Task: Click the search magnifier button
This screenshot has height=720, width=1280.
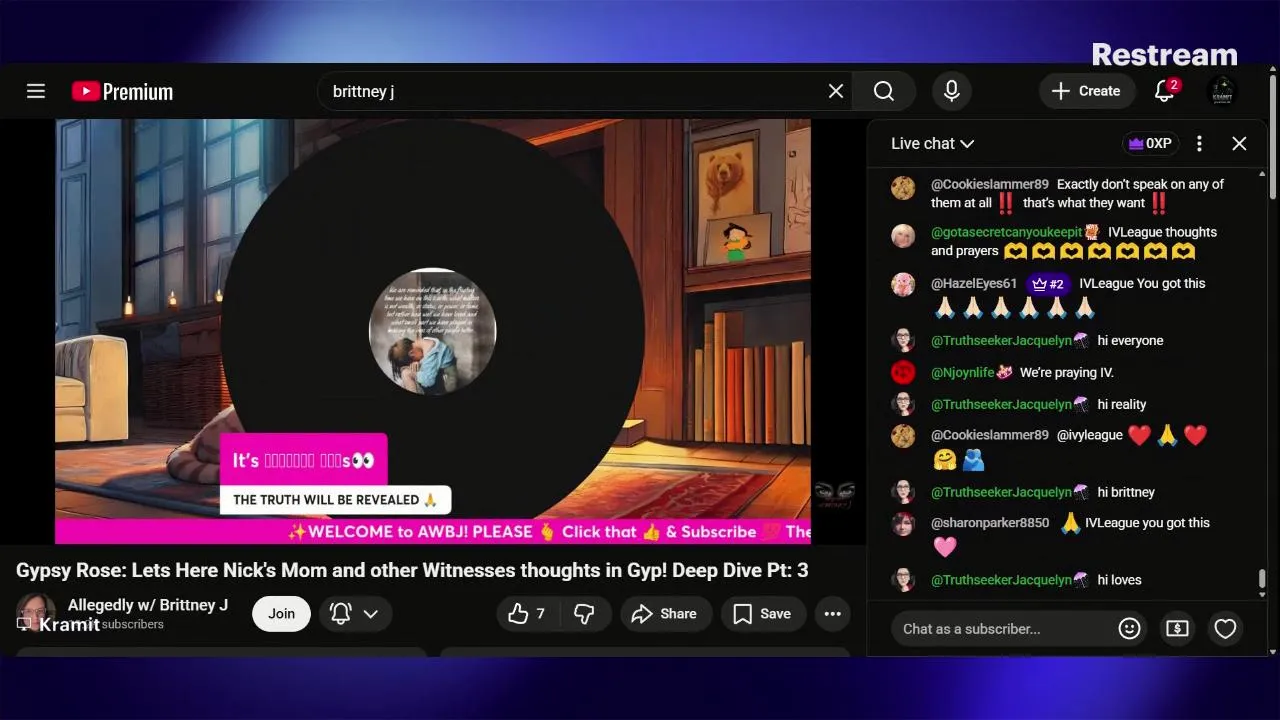Action: pyautogui.click(x=884, y=91)
